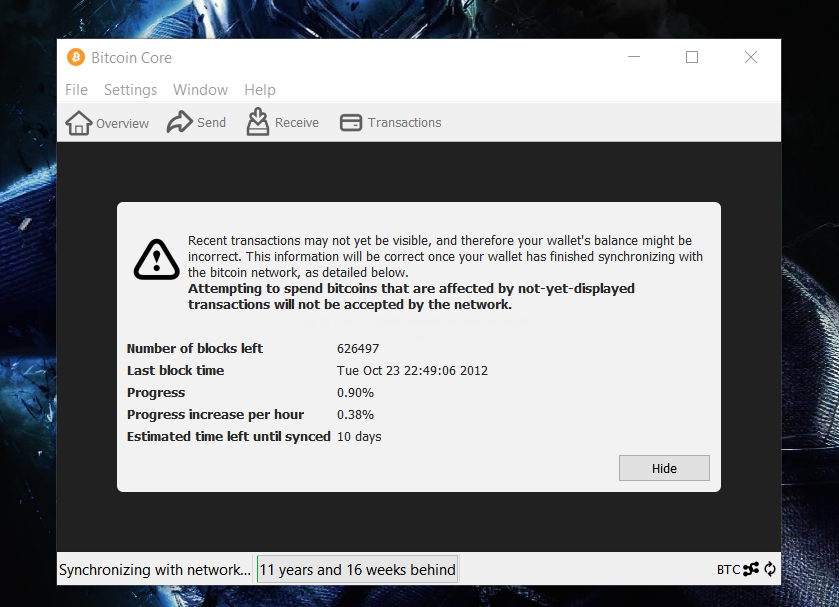Click the 'Synchronizing with network...' status text
Image resolution: width=839 pixels, height=607 pixels.
[x=155, y=570]
